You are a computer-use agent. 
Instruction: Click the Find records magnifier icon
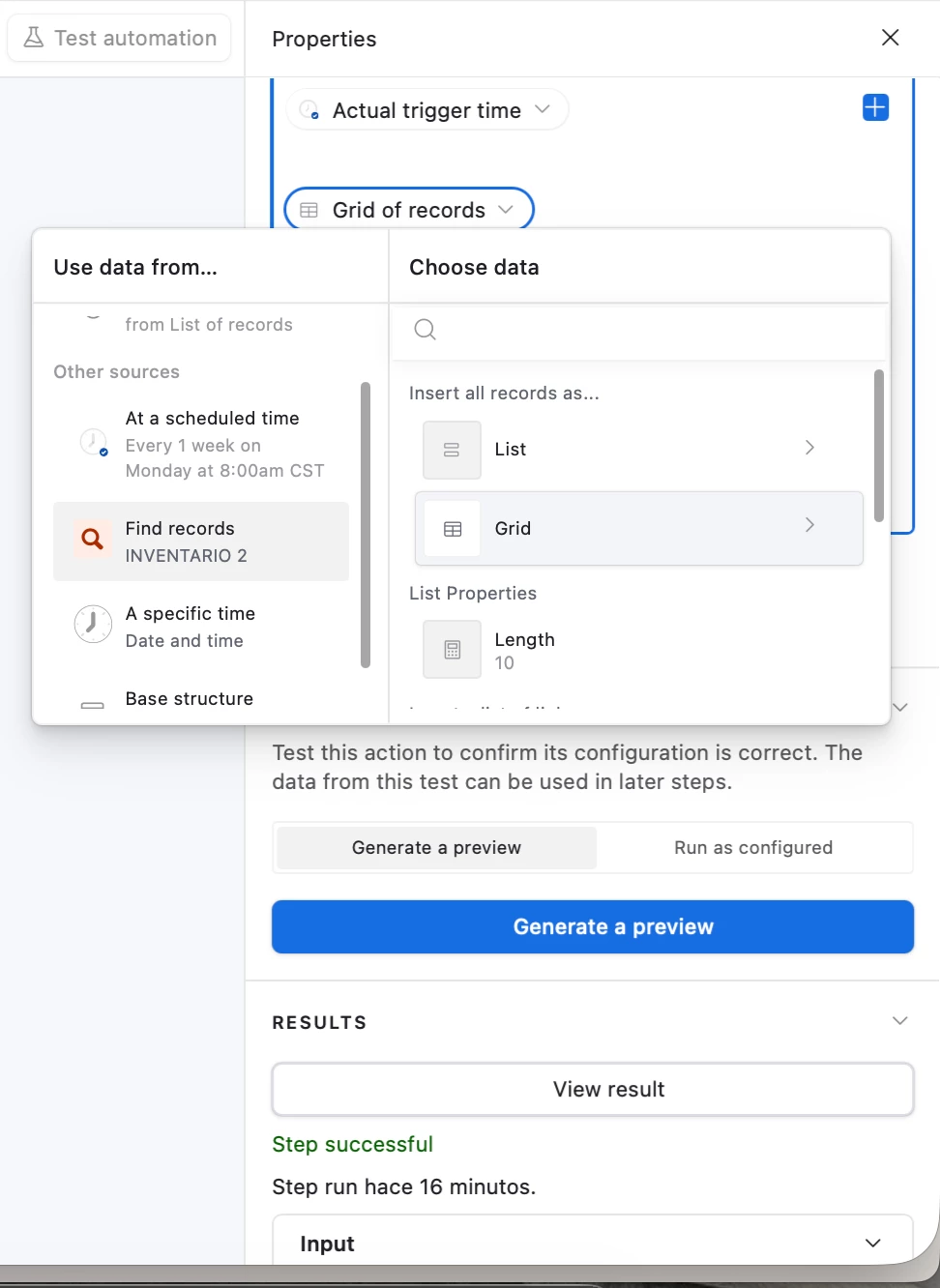click(x=93, y=540)
